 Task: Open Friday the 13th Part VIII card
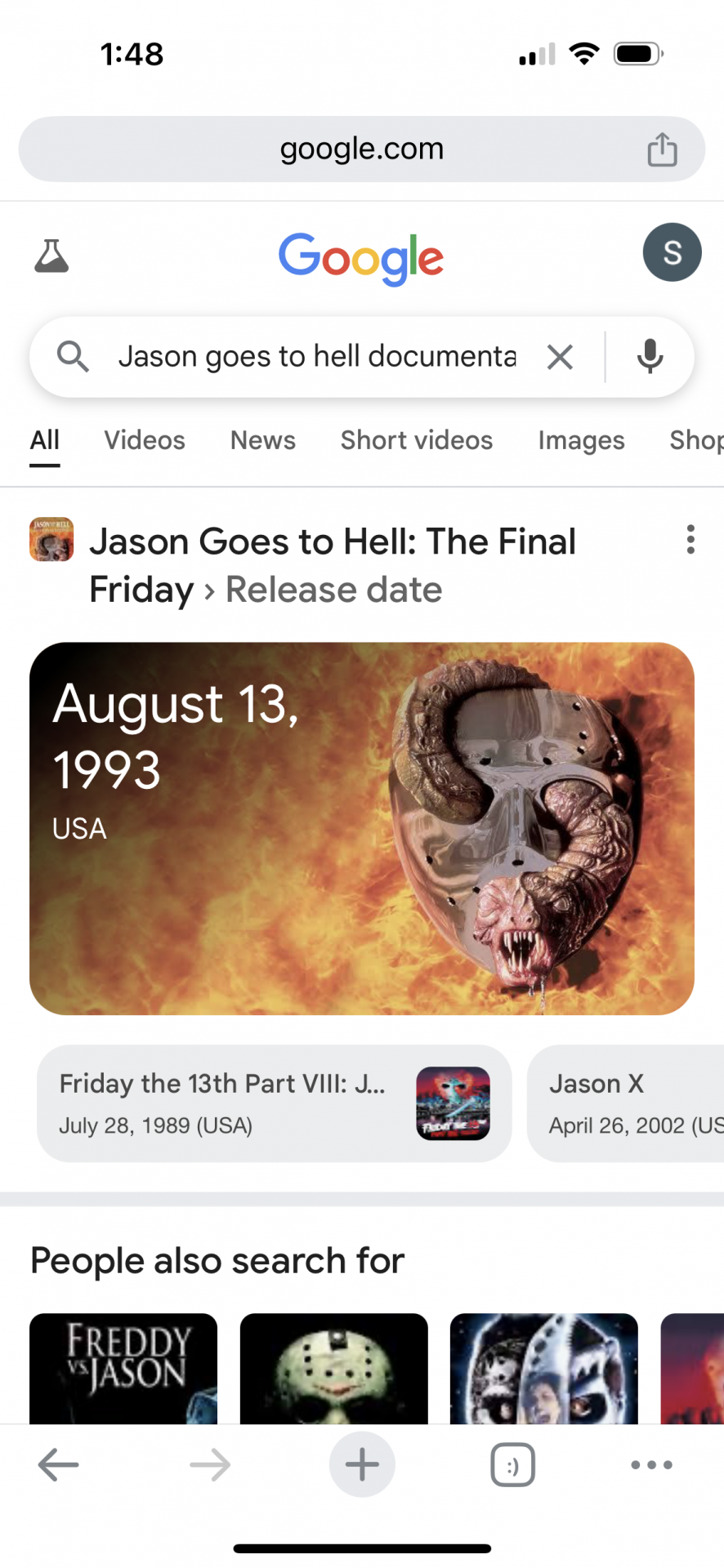(x=275, y=1103)
